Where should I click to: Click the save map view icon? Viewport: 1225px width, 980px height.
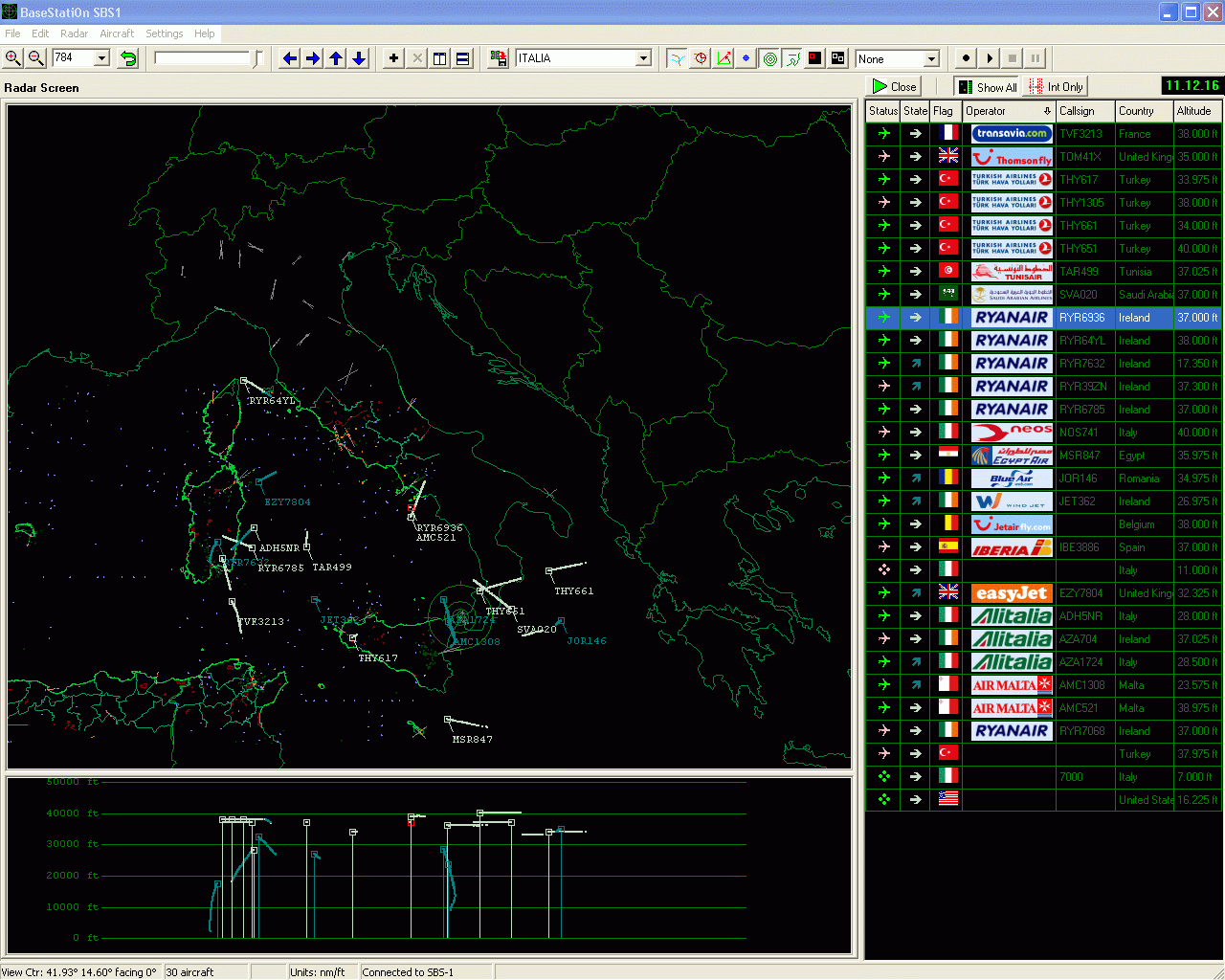point(498,58)
